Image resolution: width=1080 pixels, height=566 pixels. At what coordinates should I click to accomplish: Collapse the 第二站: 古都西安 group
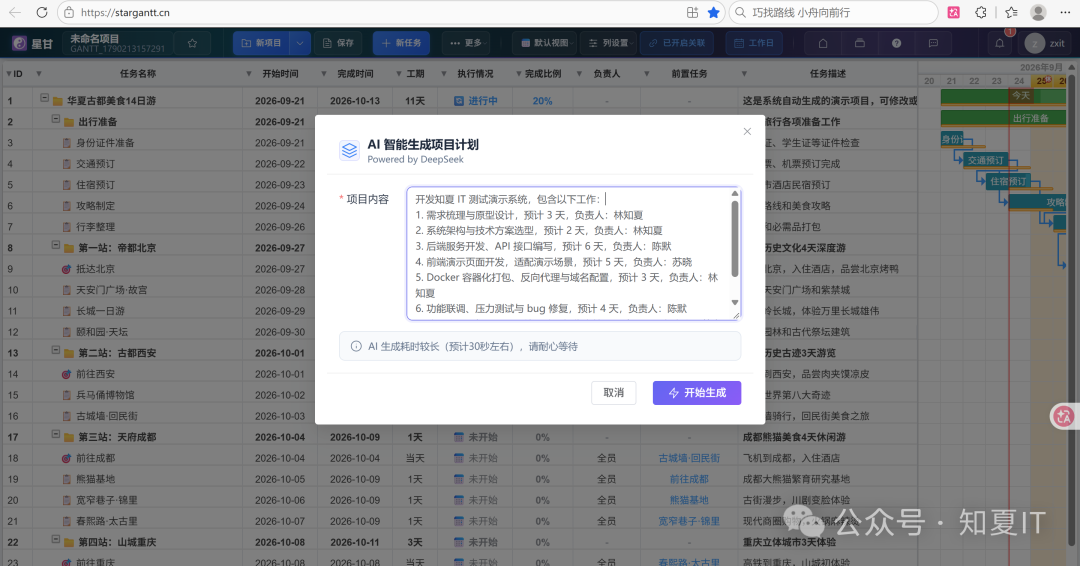tap(56, 350)
